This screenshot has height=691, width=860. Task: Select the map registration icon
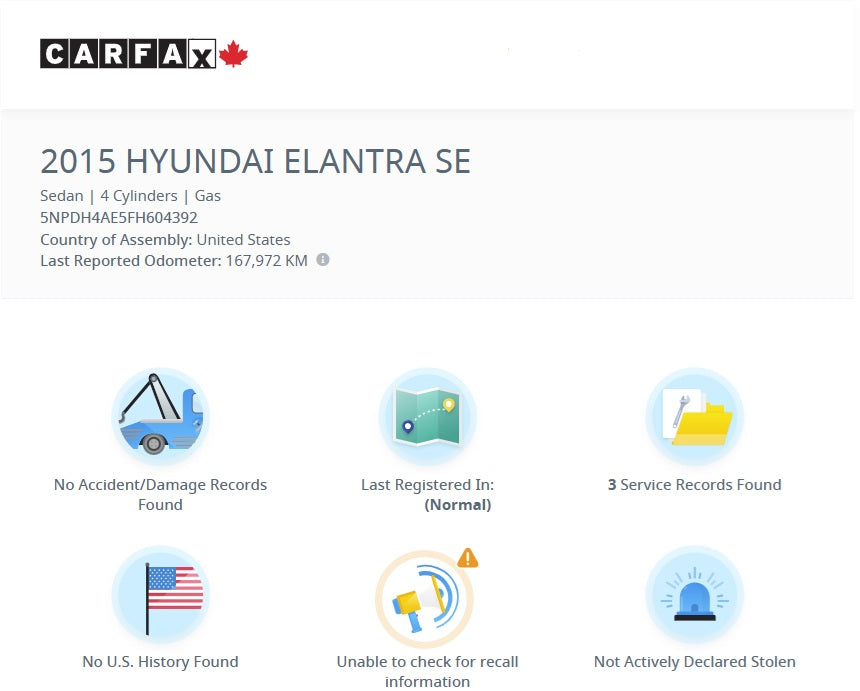point(427,416)
